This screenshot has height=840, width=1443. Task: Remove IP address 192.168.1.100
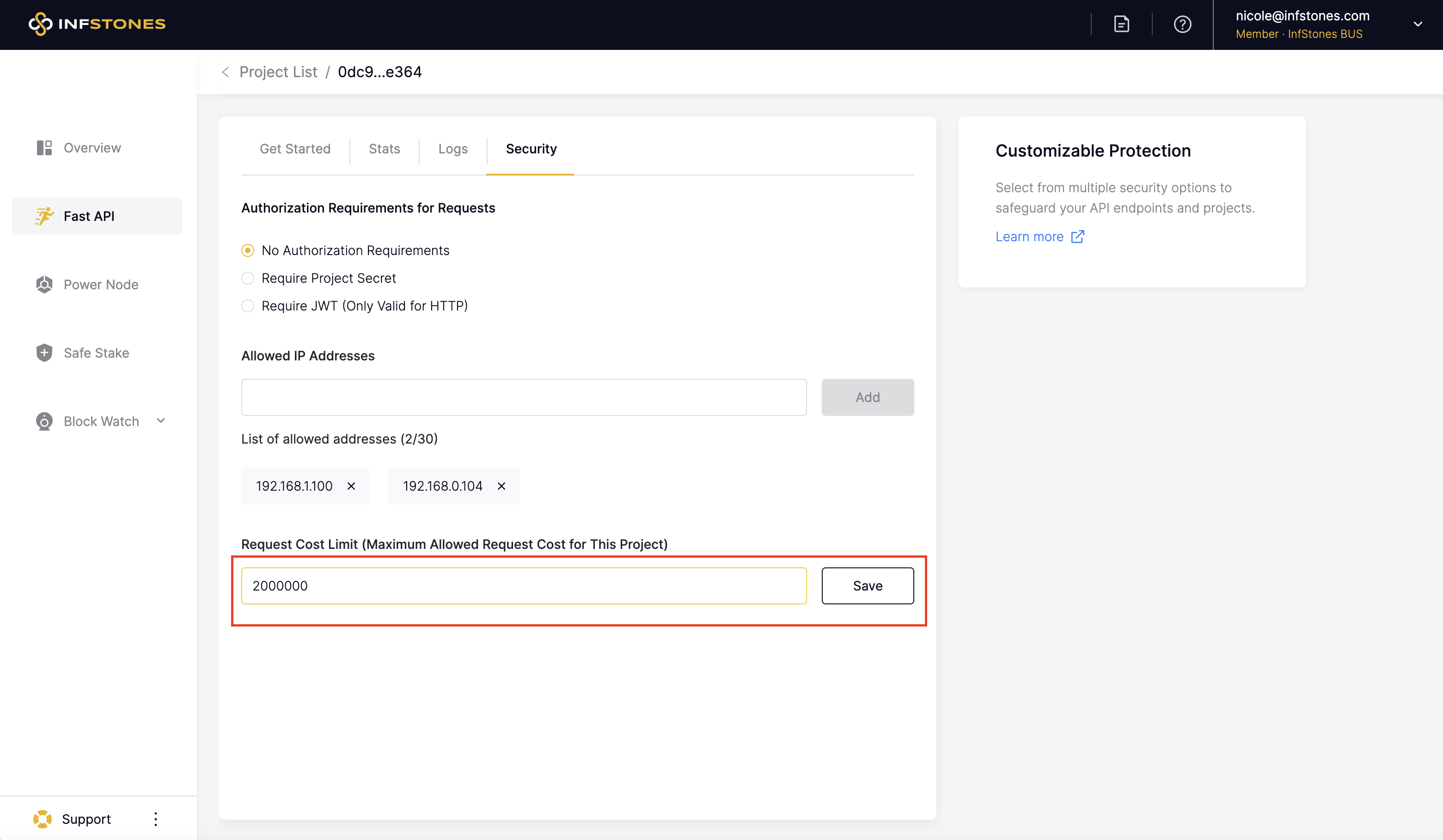coord(351,486)
